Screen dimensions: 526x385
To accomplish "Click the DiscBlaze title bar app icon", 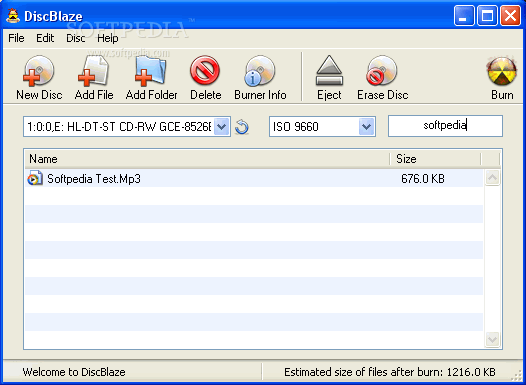I will pos(13,16).
